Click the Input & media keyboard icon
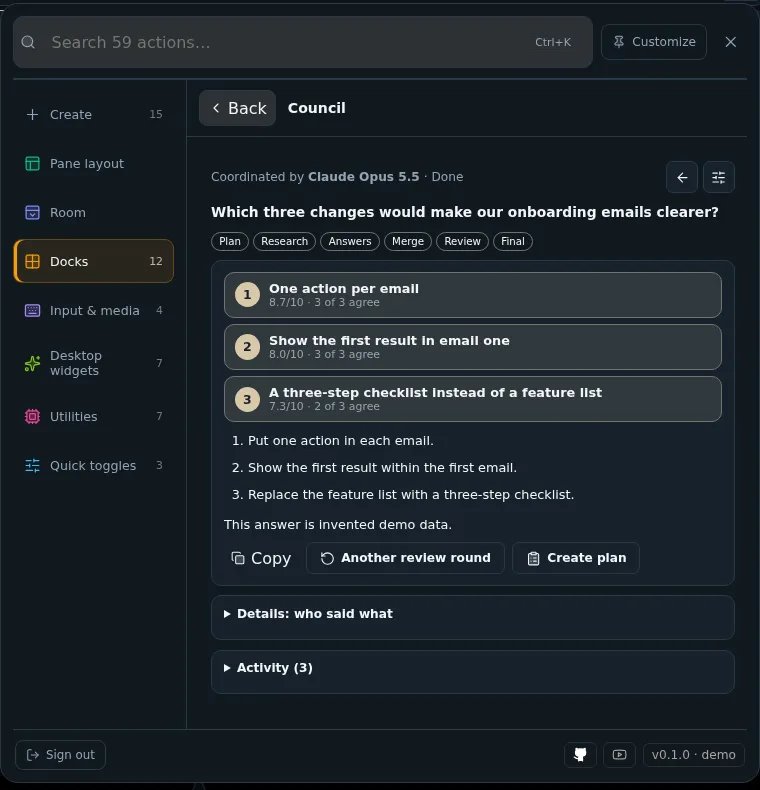This screenshot has width=760, height=790. (32, 310)
